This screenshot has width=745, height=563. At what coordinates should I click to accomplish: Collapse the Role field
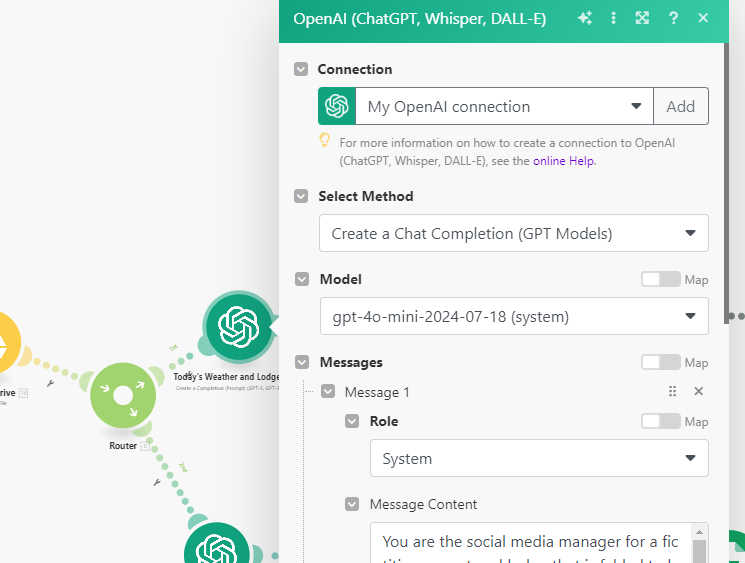pyautogui.click(x=352, y=421)
